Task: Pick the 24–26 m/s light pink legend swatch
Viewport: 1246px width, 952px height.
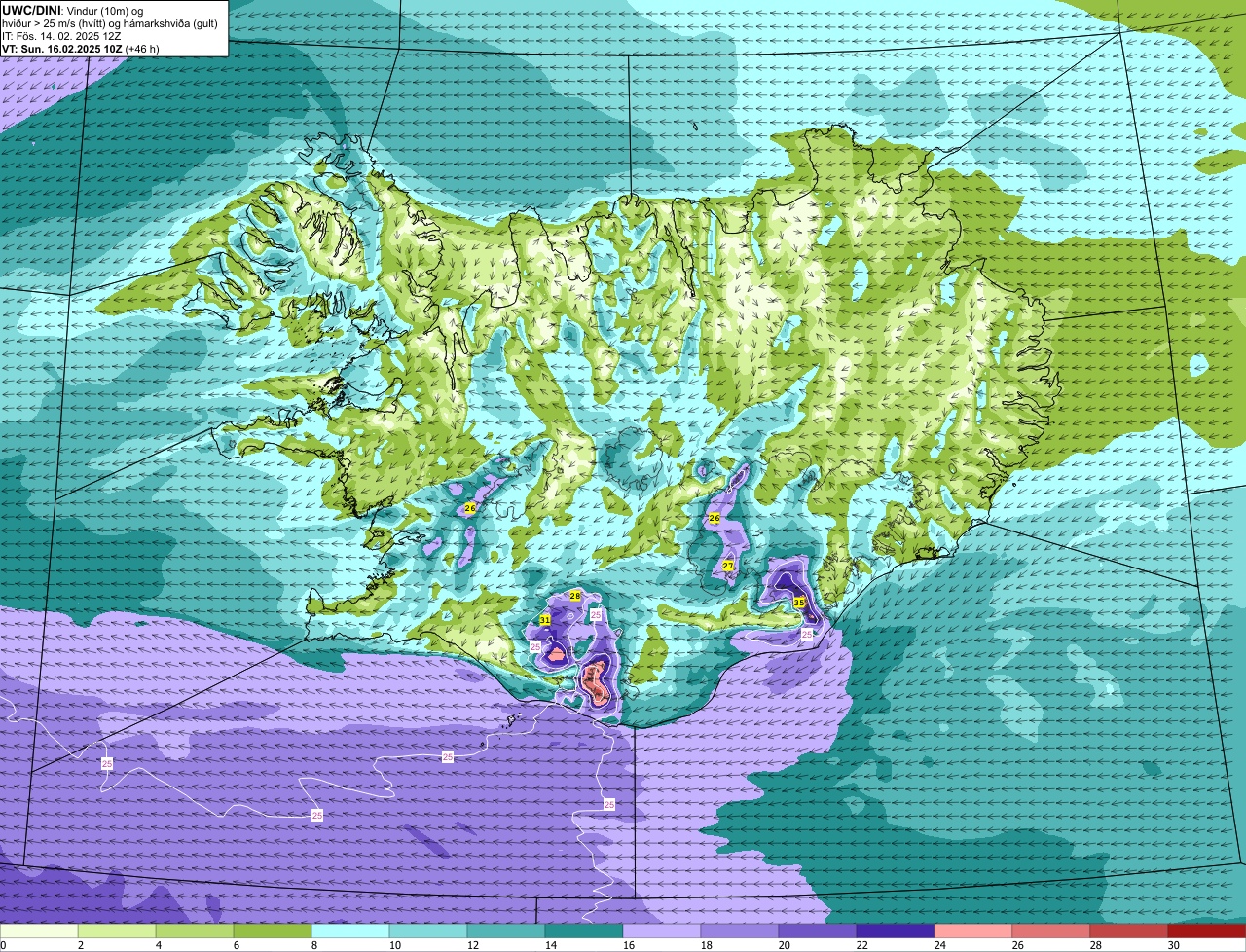Action: pyautogui.click(x=973, y=931)
